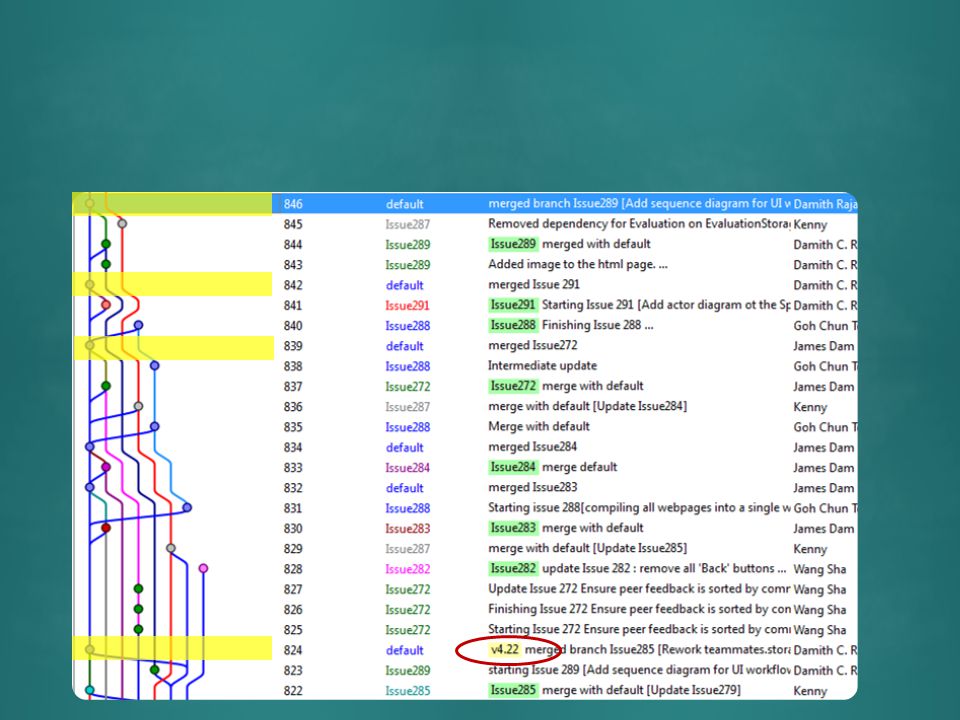Click the green graph node for revision 827
Viewport: 960px width, 720px height.
(138, 588)
